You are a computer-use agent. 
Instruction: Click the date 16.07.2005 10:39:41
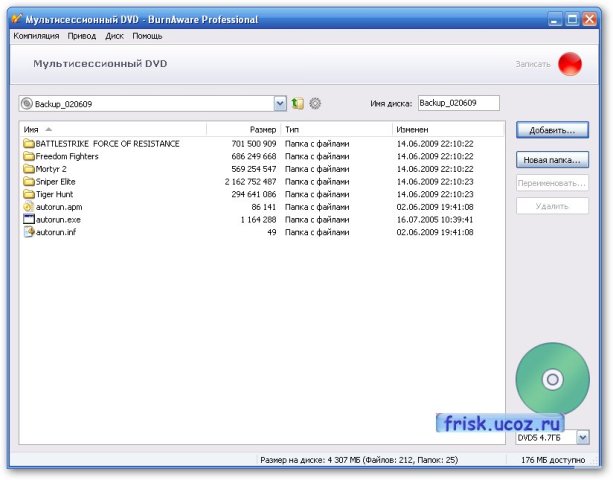coord(435,220)
